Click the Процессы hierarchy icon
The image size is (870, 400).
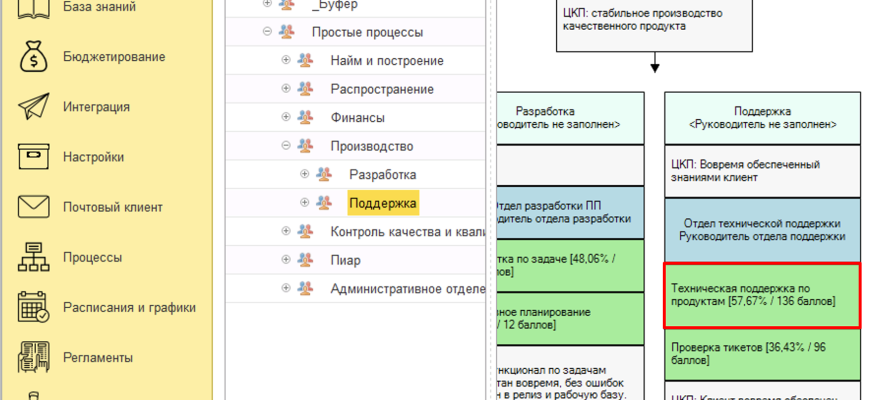pyautogui.click(x=34, y=257)
